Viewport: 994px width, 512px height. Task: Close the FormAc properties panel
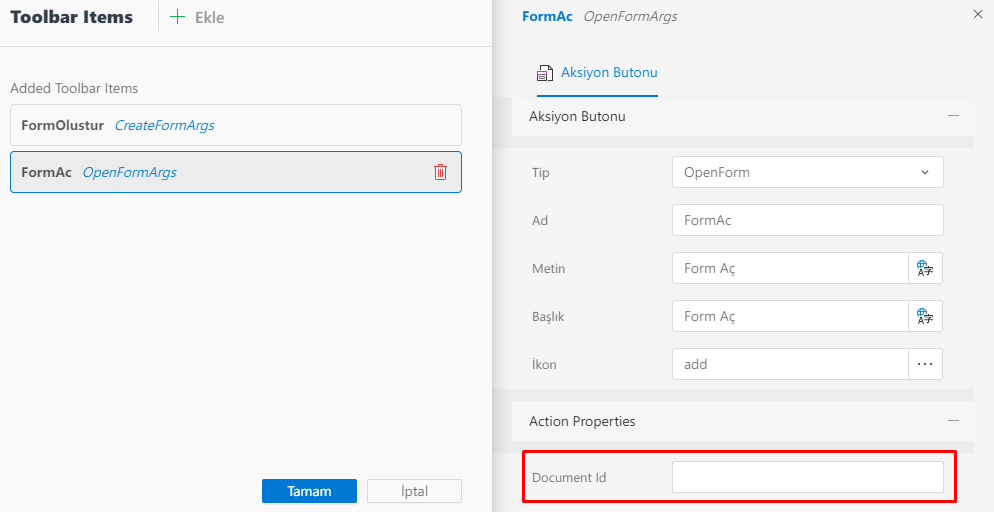(x=977, y=14)
